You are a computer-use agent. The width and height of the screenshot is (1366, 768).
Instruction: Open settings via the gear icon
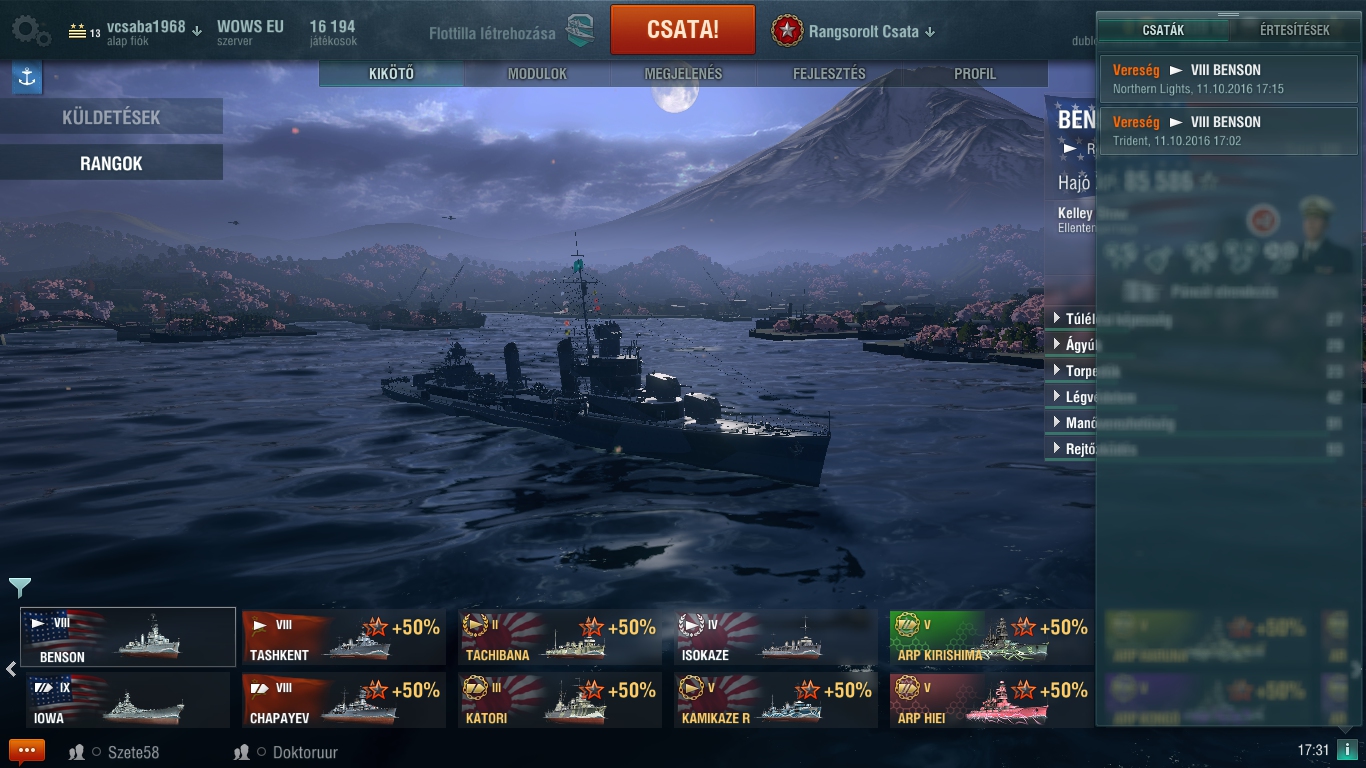(x=30, y=32)
